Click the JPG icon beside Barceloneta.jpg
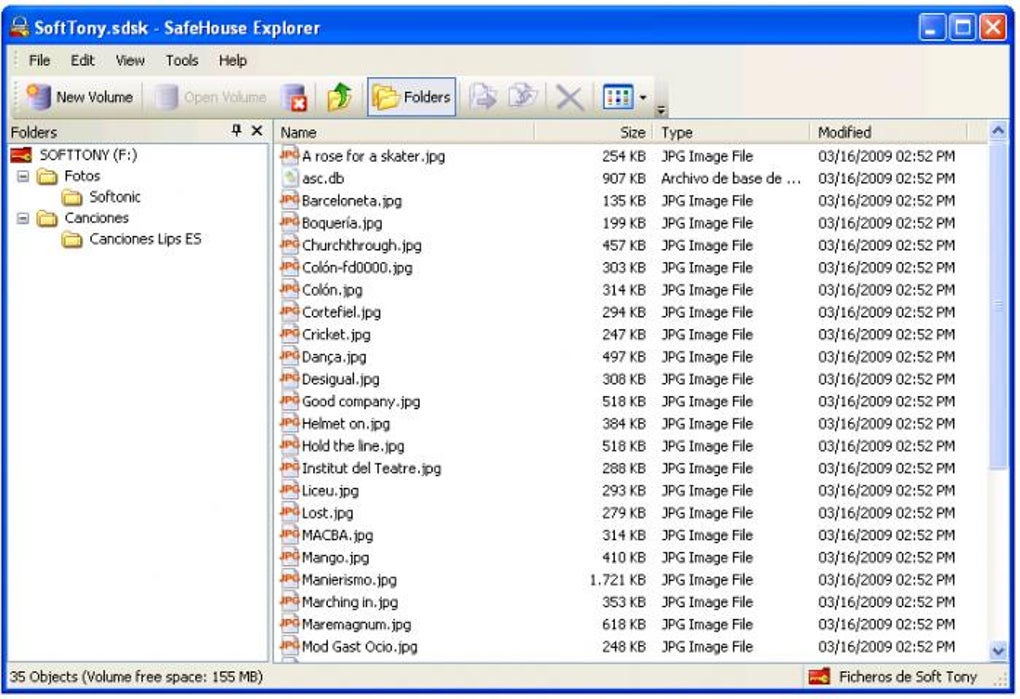The height and width of the screenshot is (699, 1020). [x=289, y=200]
